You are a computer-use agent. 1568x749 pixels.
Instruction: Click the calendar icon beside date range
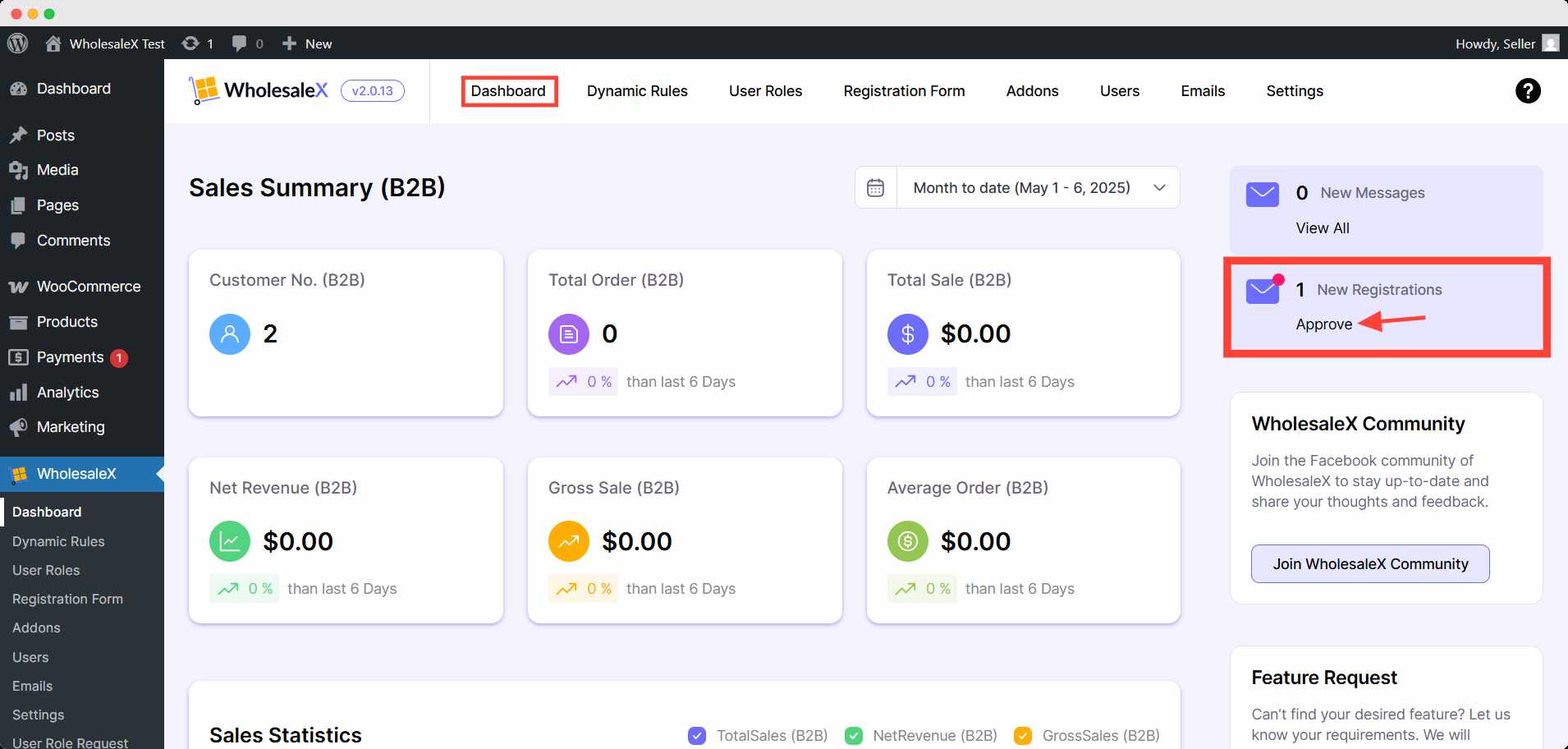(x=876, y=188)
